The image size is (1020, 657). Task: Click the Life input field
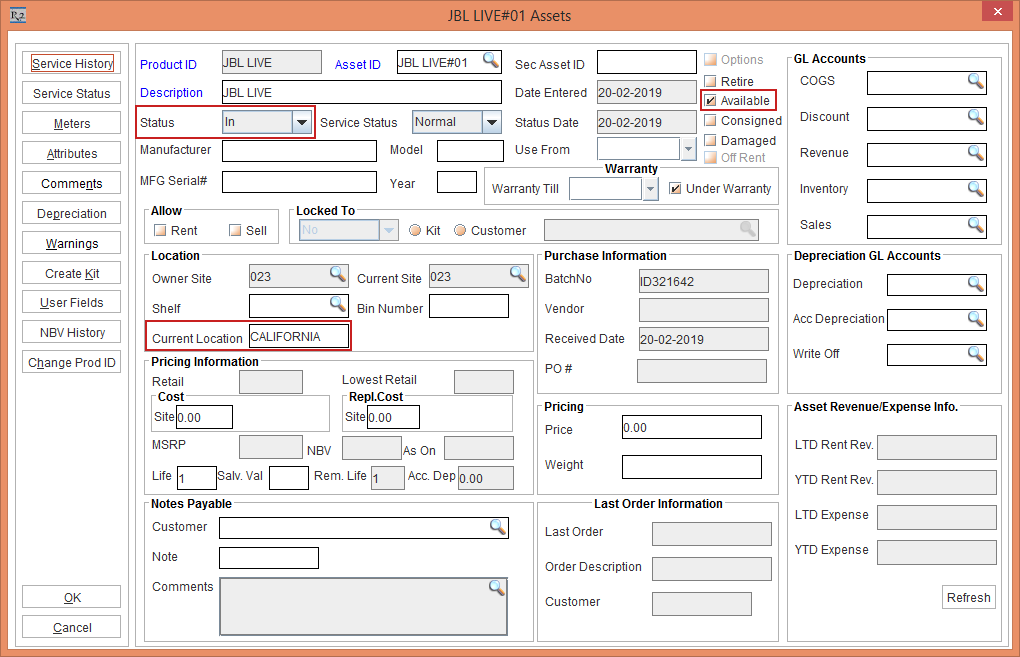[x=196, y=478]
